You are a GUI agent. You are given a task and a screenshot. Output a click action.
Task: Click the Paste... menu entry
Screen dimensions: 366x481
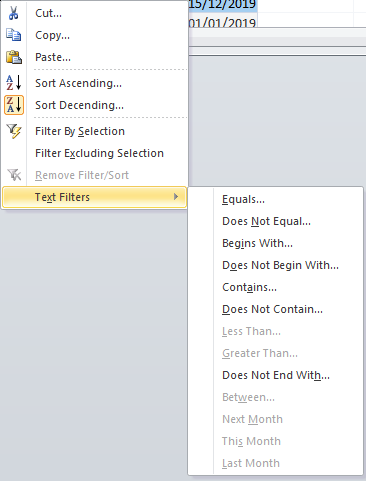coord(53,57)
